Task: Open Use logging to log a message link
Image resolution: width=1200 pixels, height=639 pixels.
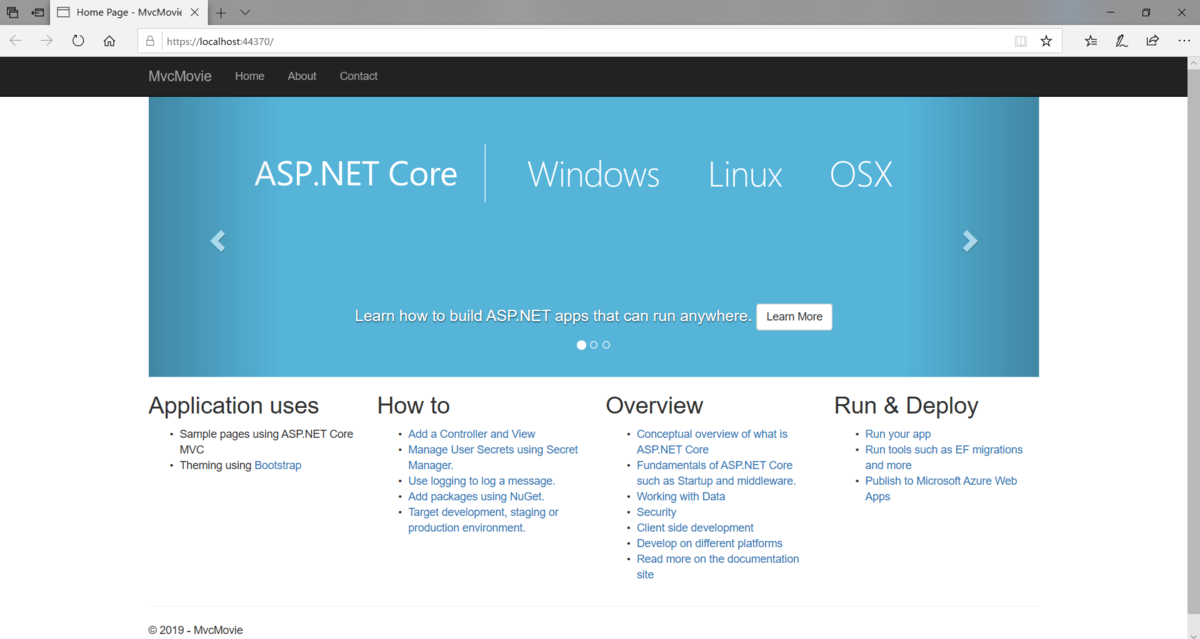Action: 482,481
